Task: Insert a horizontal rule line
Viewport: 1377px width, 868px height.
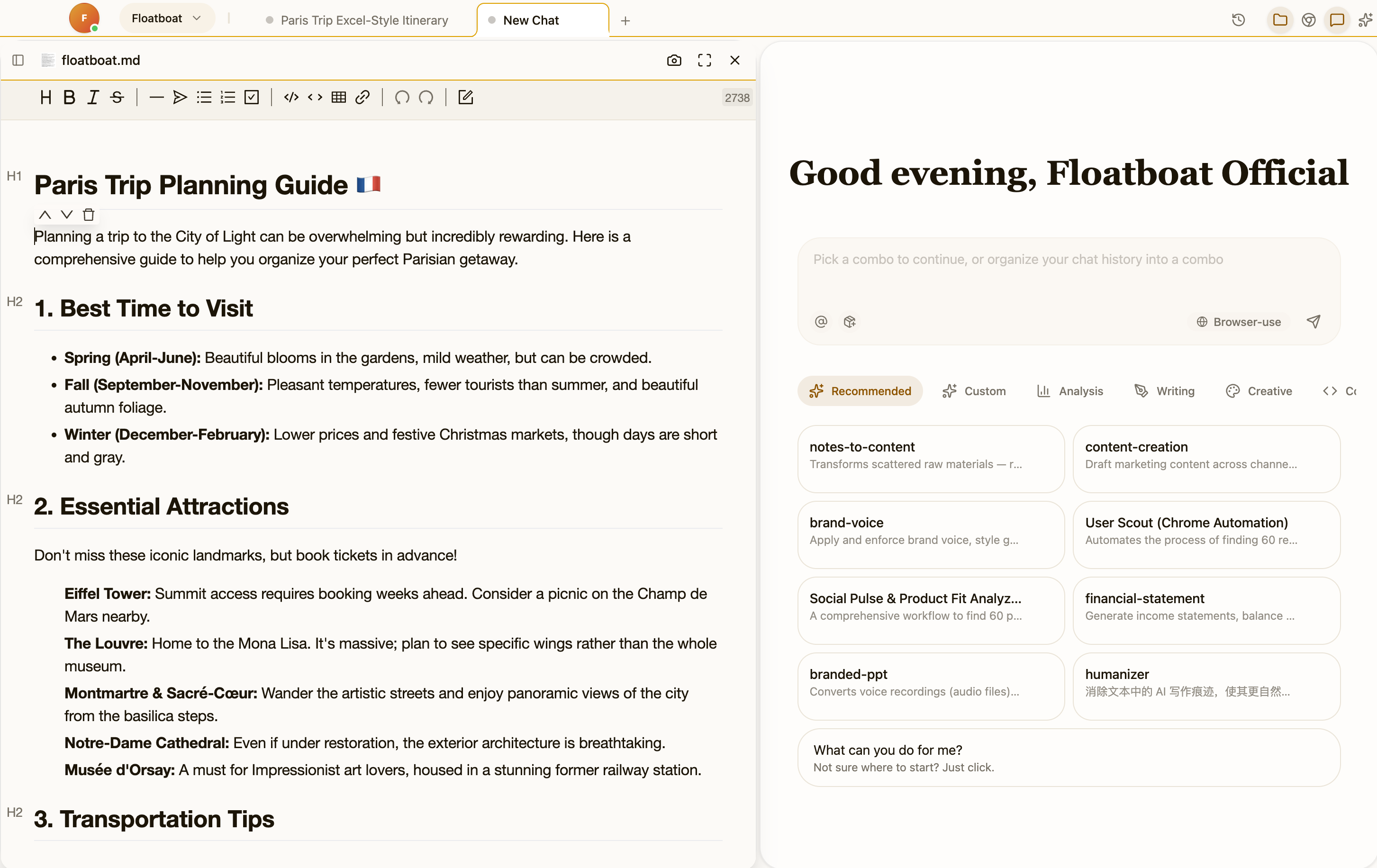Action: click(x=156, y=97)
